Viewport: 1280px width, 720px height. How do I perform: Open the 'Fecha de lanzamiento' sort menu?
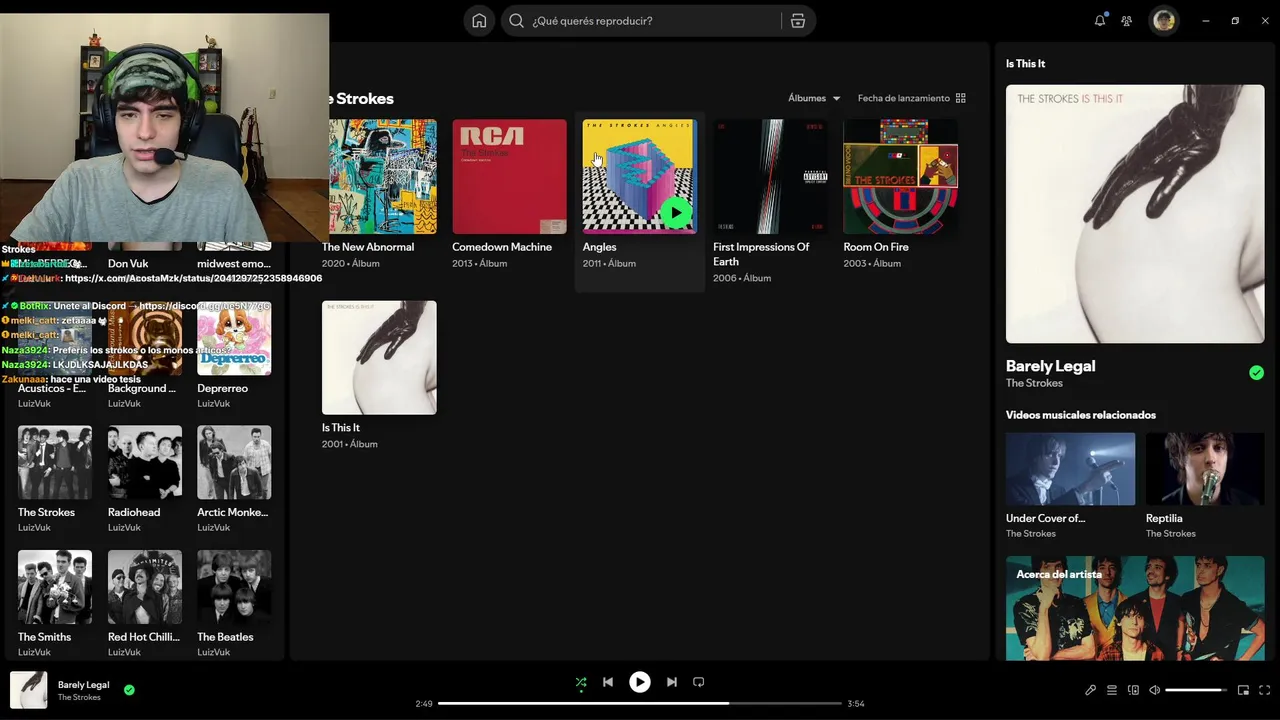[x=911, y=98]
